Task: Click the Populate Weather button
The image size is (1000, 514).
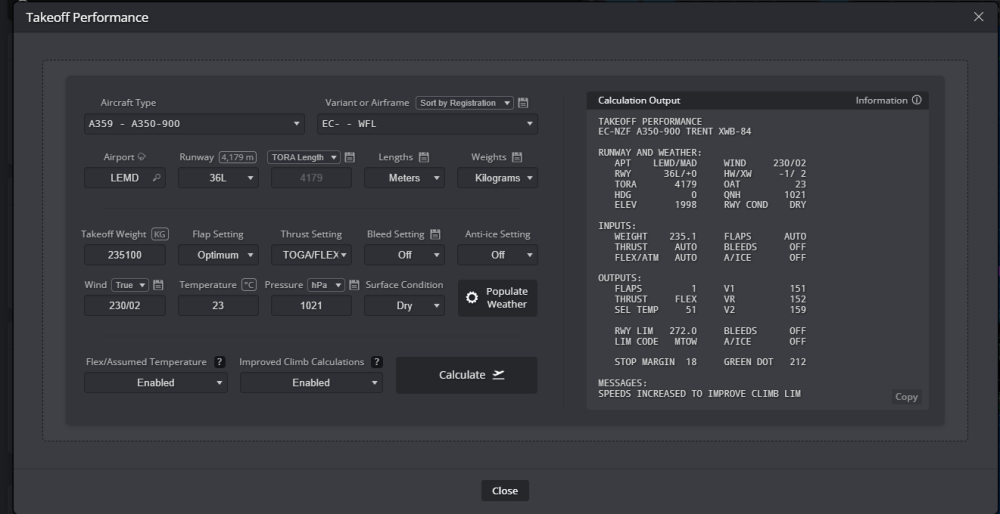Action: click(497, 298)
